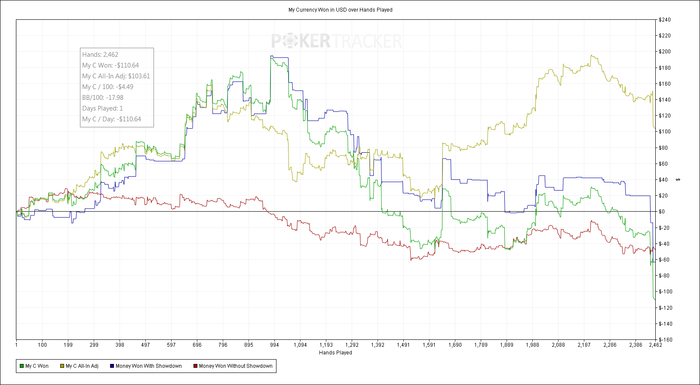Click the x-axis tick label 895
Screen dimensions: 700x385
249,345
